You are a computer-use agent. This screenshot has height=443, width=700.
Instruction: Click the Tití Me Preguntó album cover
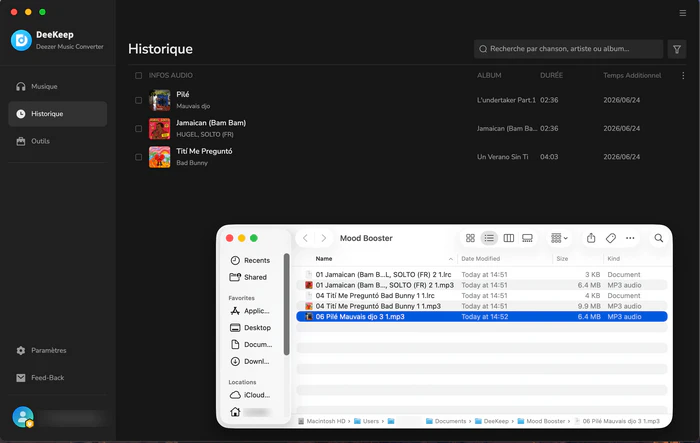[x=159, y=157]
